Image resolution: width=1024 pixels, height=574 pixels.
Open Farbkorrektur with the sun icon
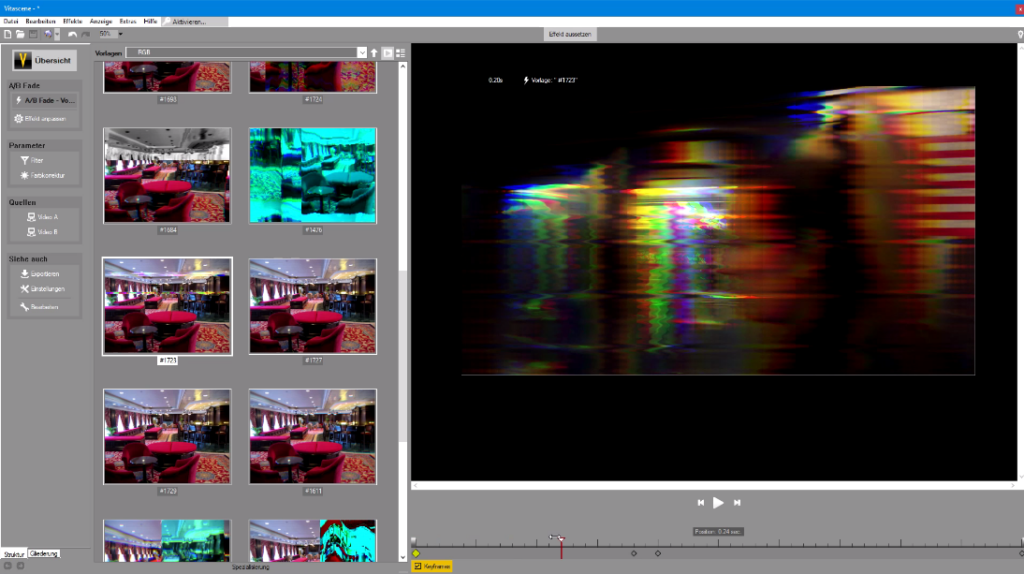[x=42, y=176]
